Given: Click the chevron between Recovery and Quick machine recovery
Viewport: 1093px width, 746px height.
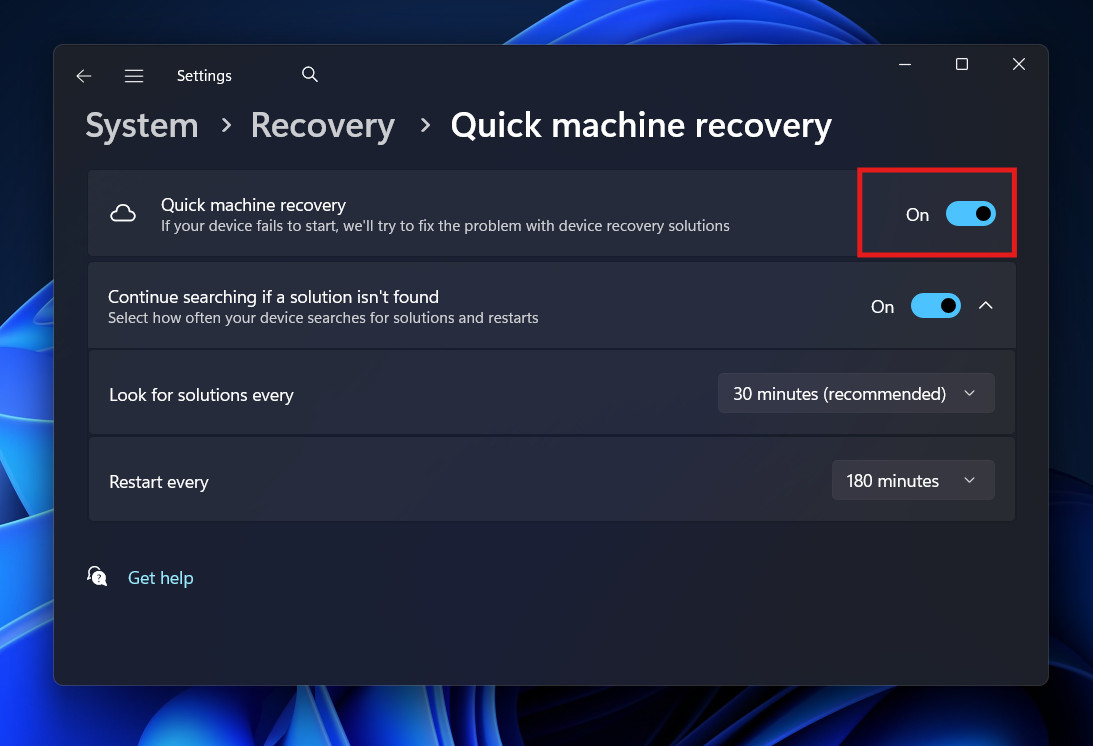Looking at the screenshot, I should tap(424, 126).
